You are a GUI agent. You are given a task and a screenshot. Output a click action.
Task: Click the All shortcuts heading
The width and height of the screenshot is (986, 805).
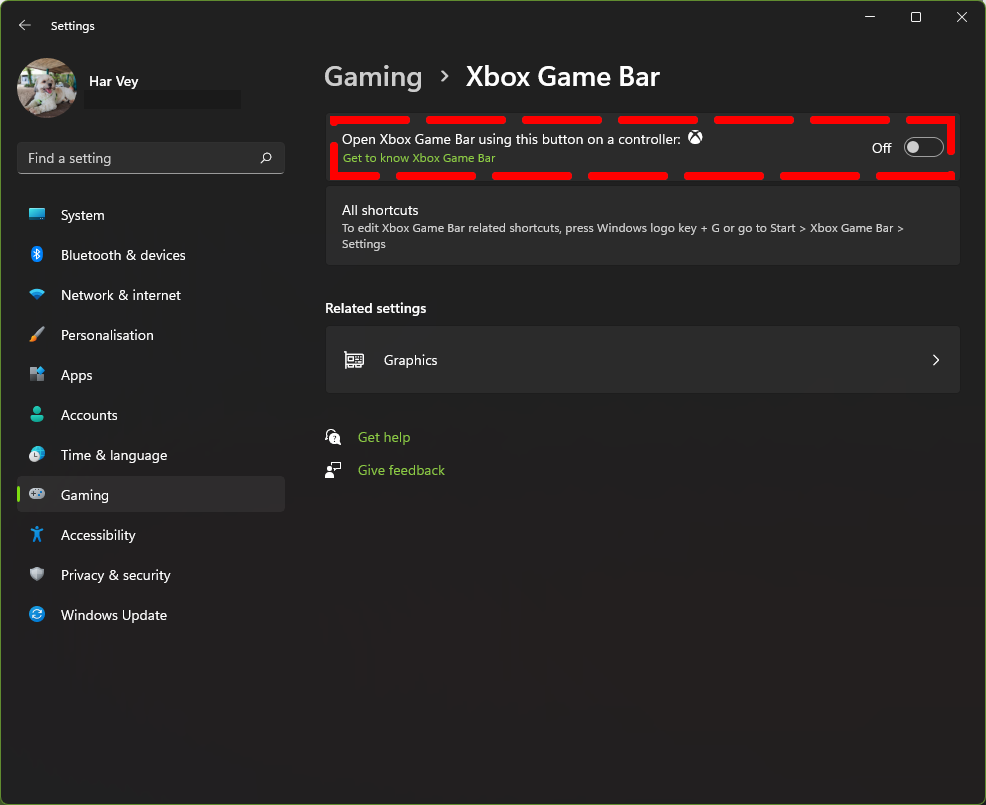[x=380, y=210]
